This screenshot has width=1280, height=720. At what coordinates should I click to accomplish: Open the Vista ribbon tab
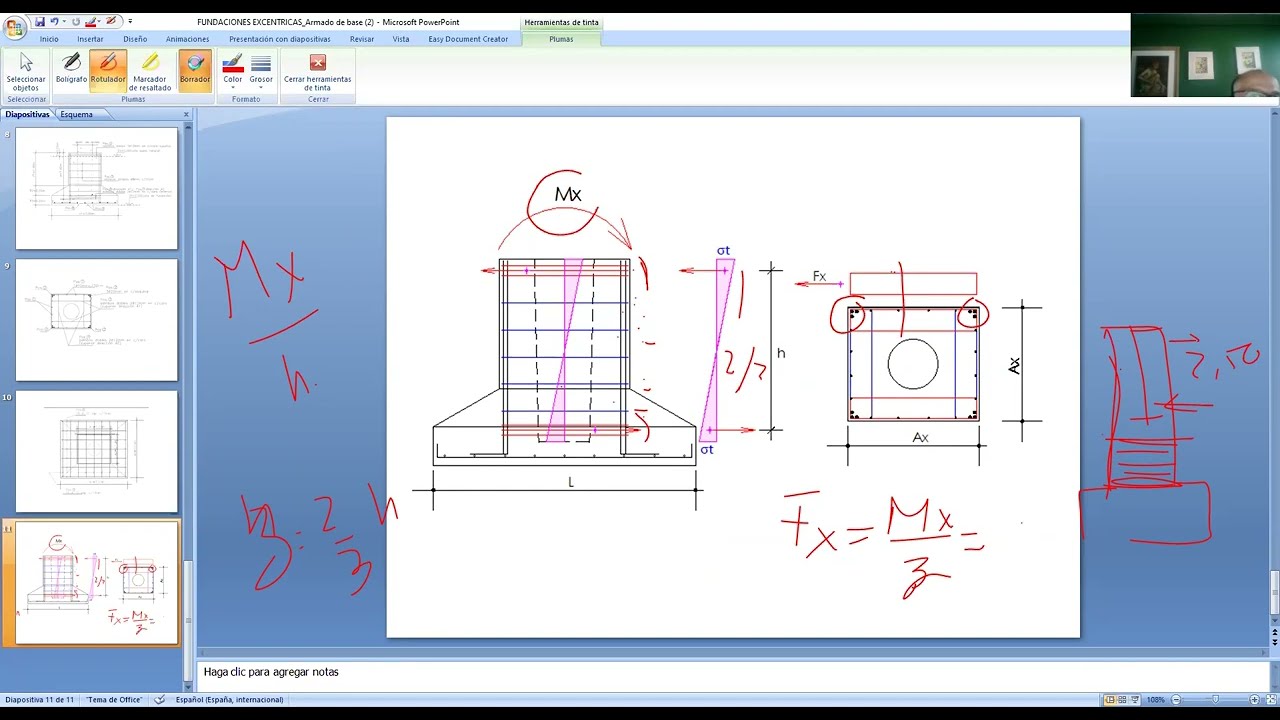pyautogui.click(x=401, y=39)
